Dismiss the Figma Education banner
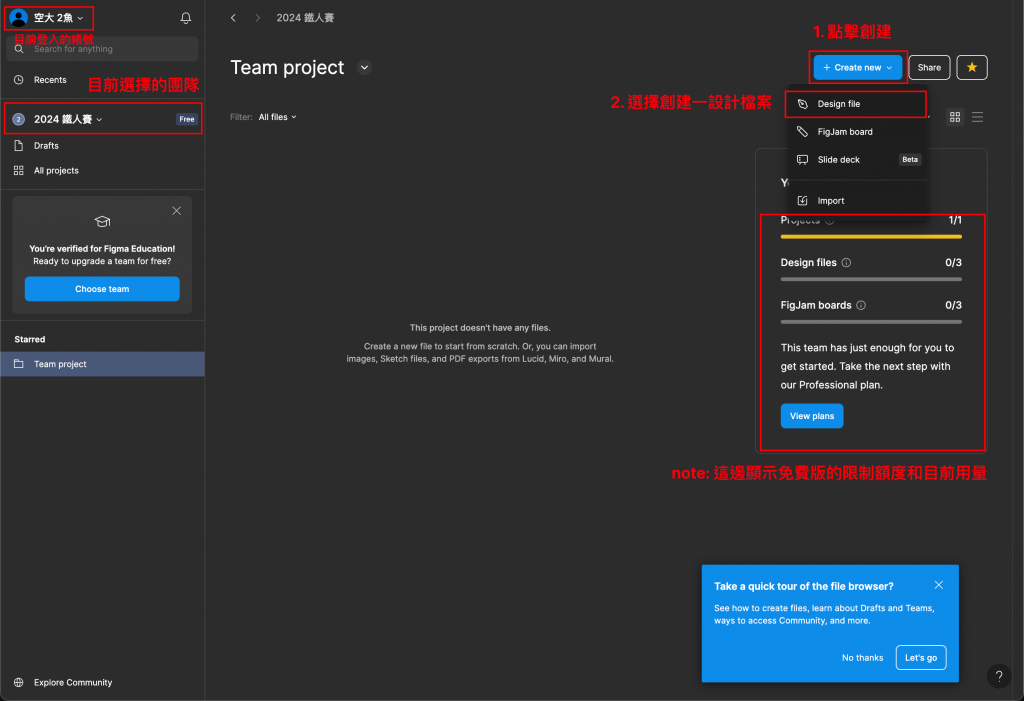The height and width of the screenshot is (701, 1024). click(176, 210)
